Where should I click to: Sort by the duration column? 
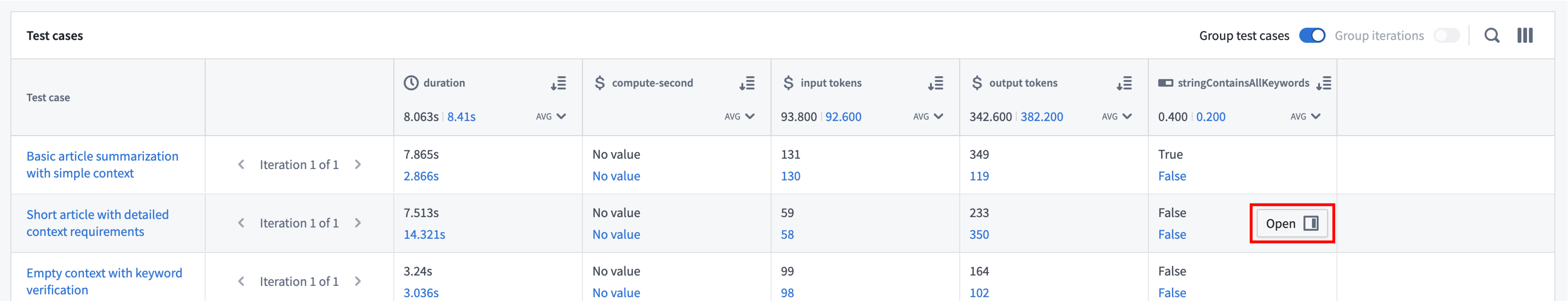(x=558, y=83)
